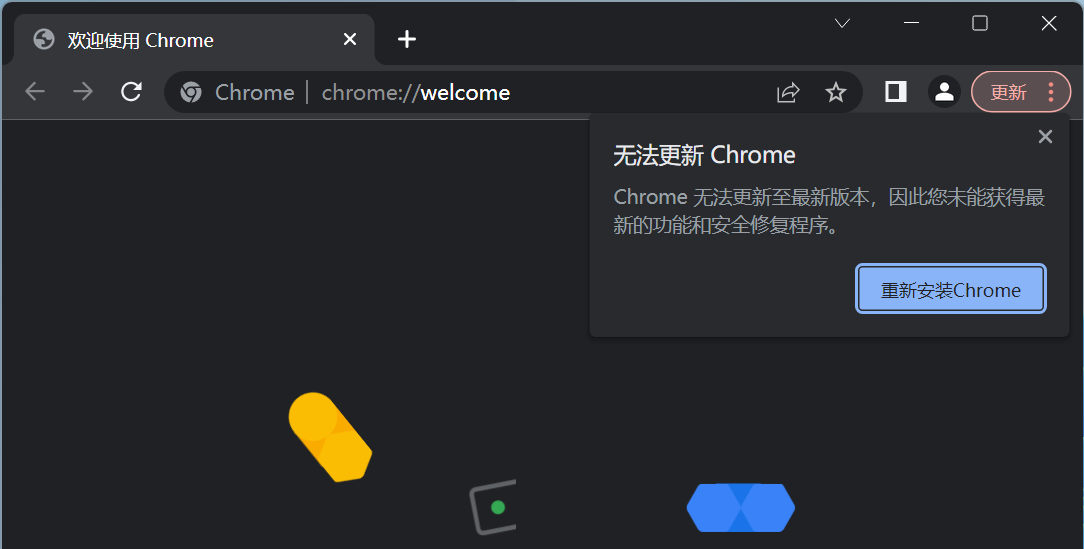Image resolution: width=1084 pixels, height=549 pixels.
Task: Open the Chrome site info icon
Action: click(191, 92)
